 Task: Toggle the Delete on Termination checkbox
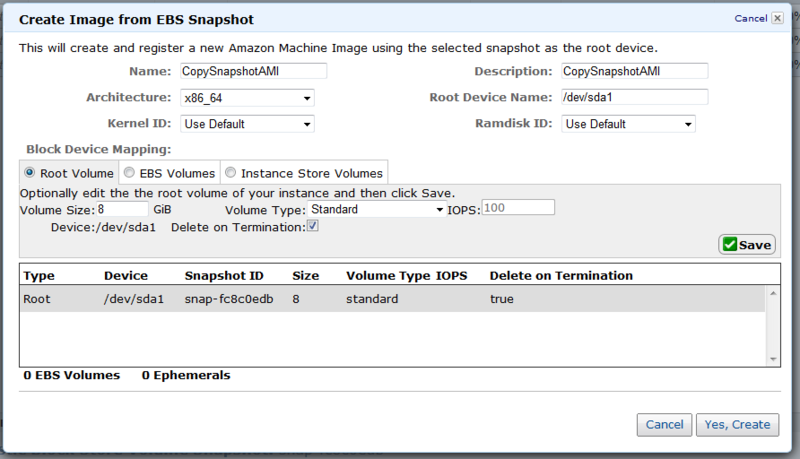click(313, 226)
